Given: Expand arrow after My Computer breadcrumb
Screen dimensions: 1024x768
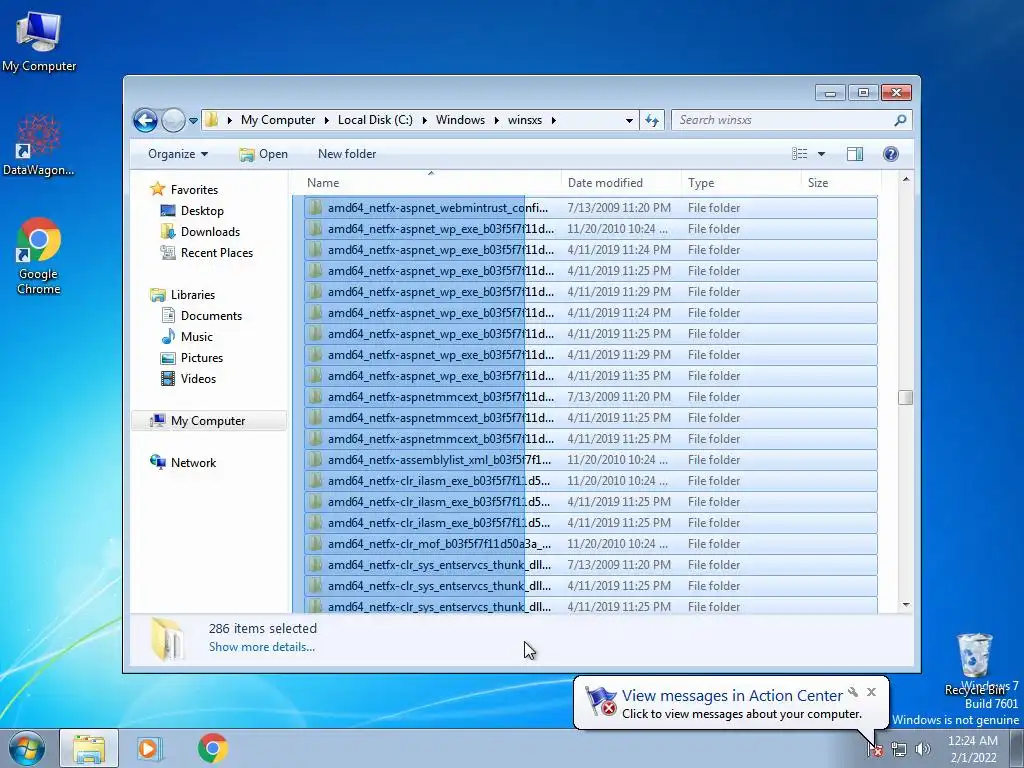Looking at the screenshot, I should pyautogui.click(x=327, y=120).
